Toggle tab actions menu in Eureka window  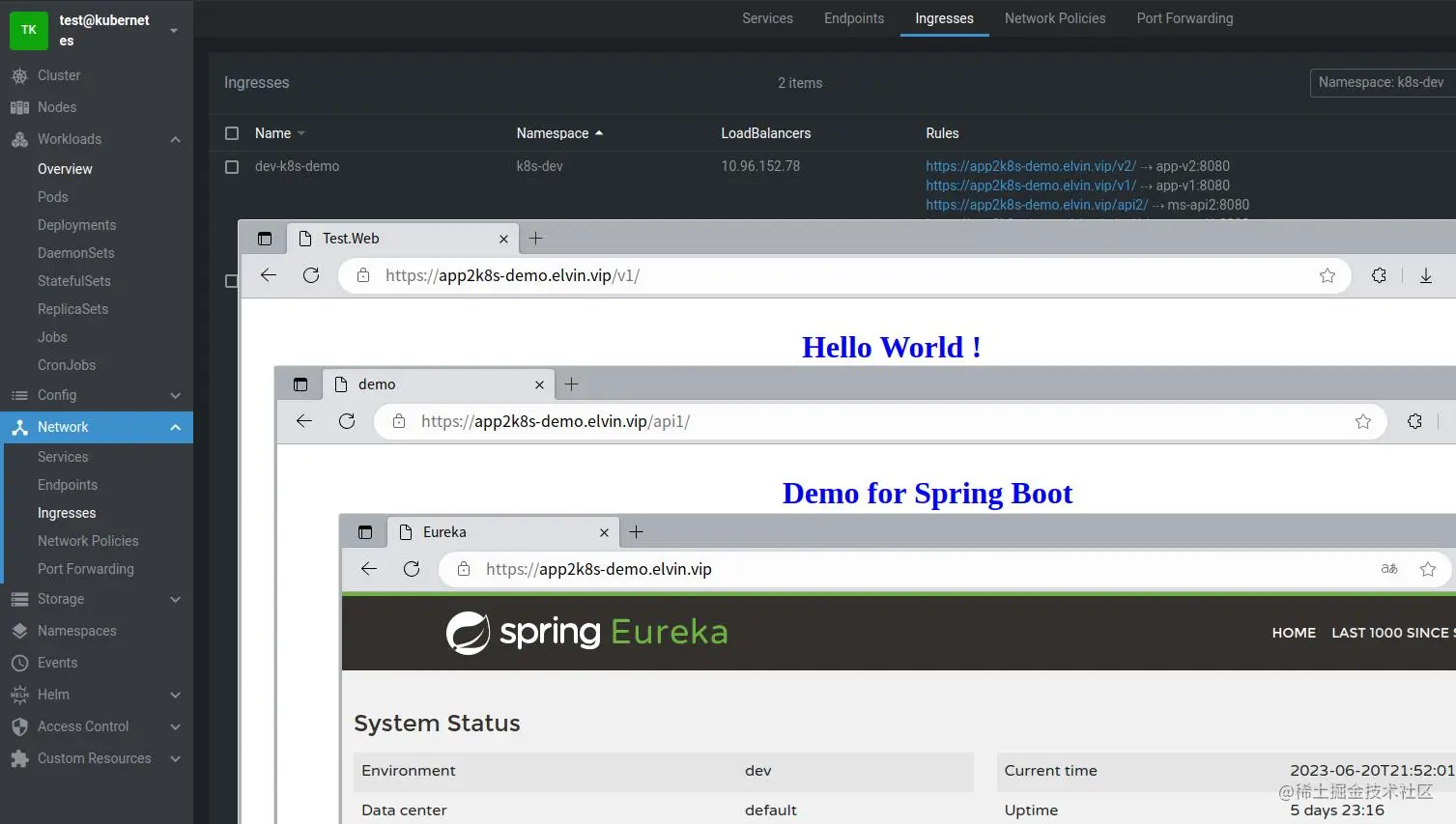[x=365, y=532]
